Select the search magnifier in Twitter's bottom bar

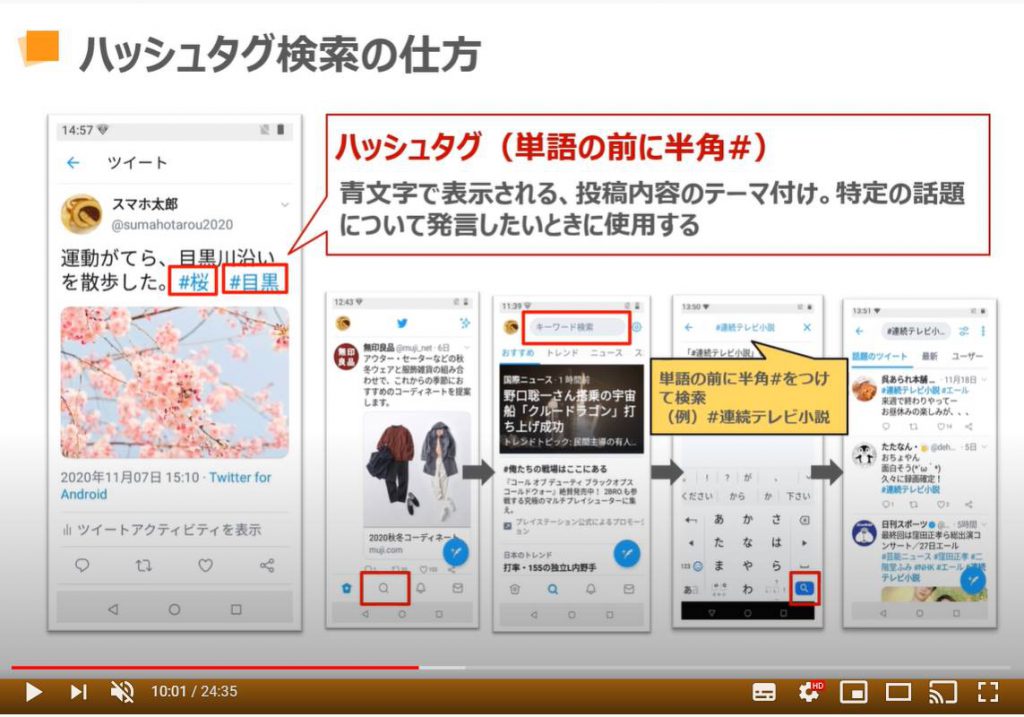tap(385, 587)
